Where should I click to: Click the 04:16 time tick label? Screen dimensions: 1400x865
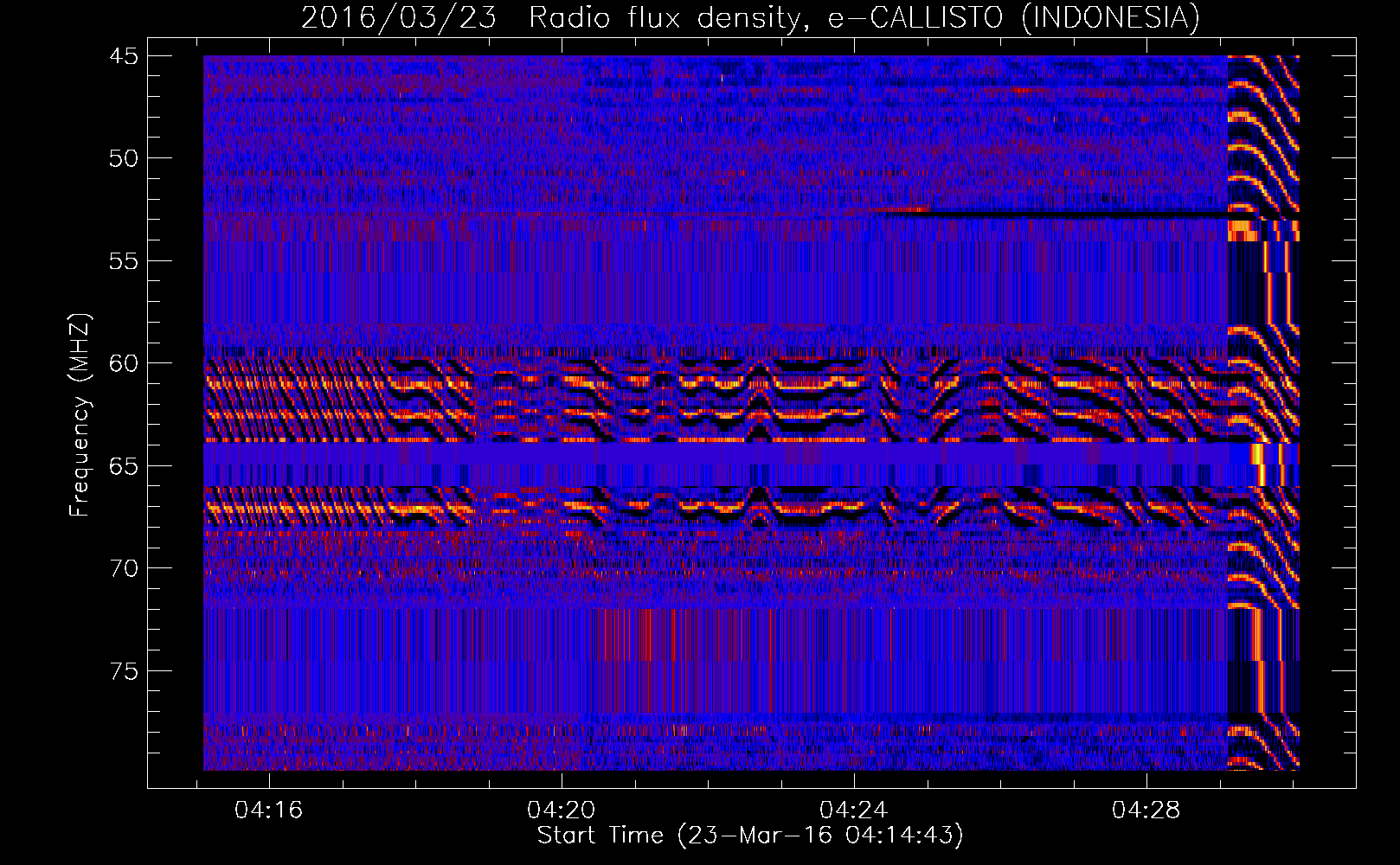(x=269, y=811)
